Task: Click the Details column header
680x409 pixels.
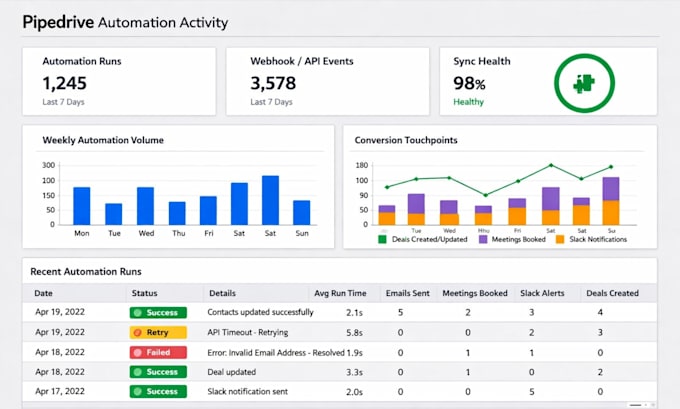Action: (x=222, y=293)
